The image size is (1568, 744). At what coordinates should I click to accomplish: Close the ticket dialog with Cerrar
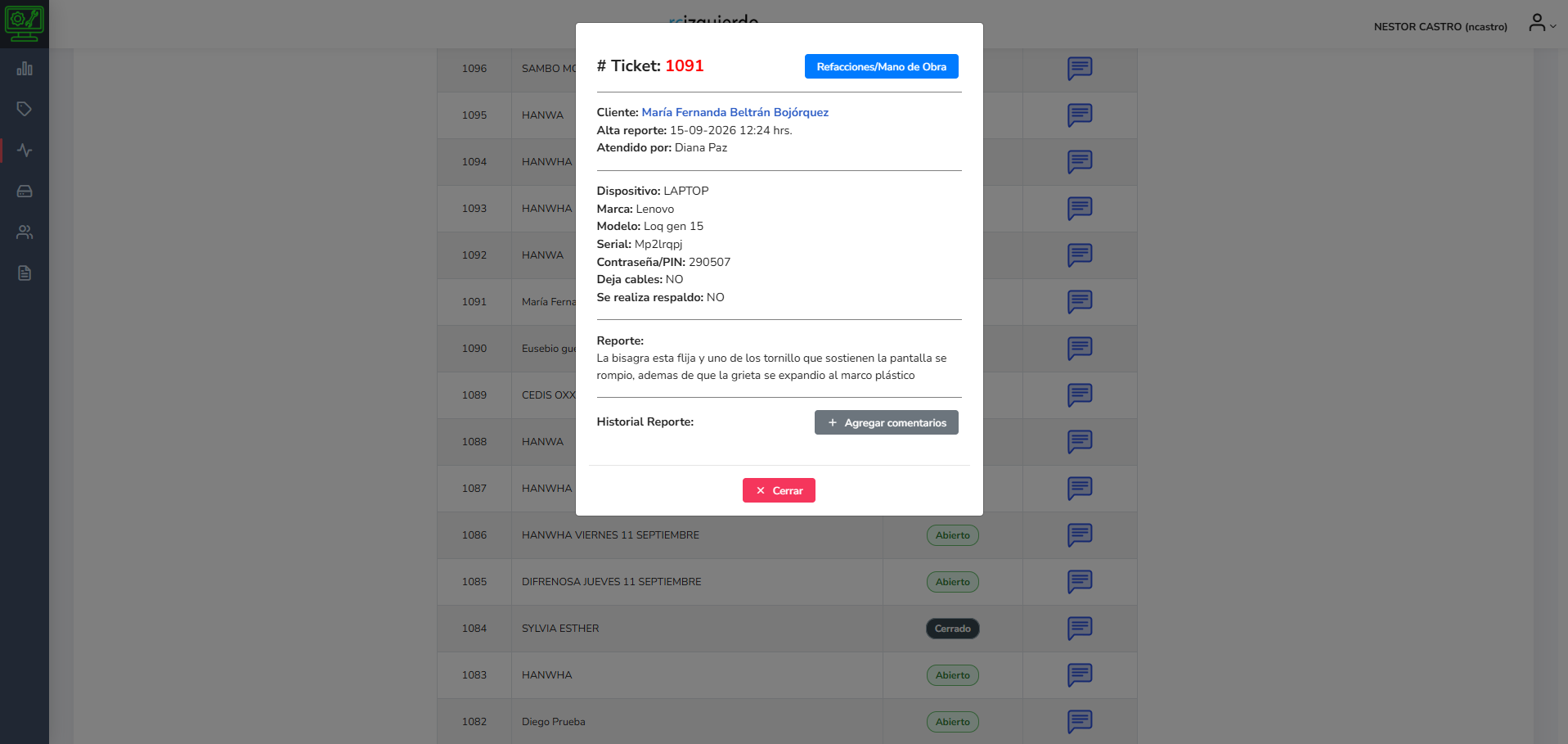click(779, 490)
